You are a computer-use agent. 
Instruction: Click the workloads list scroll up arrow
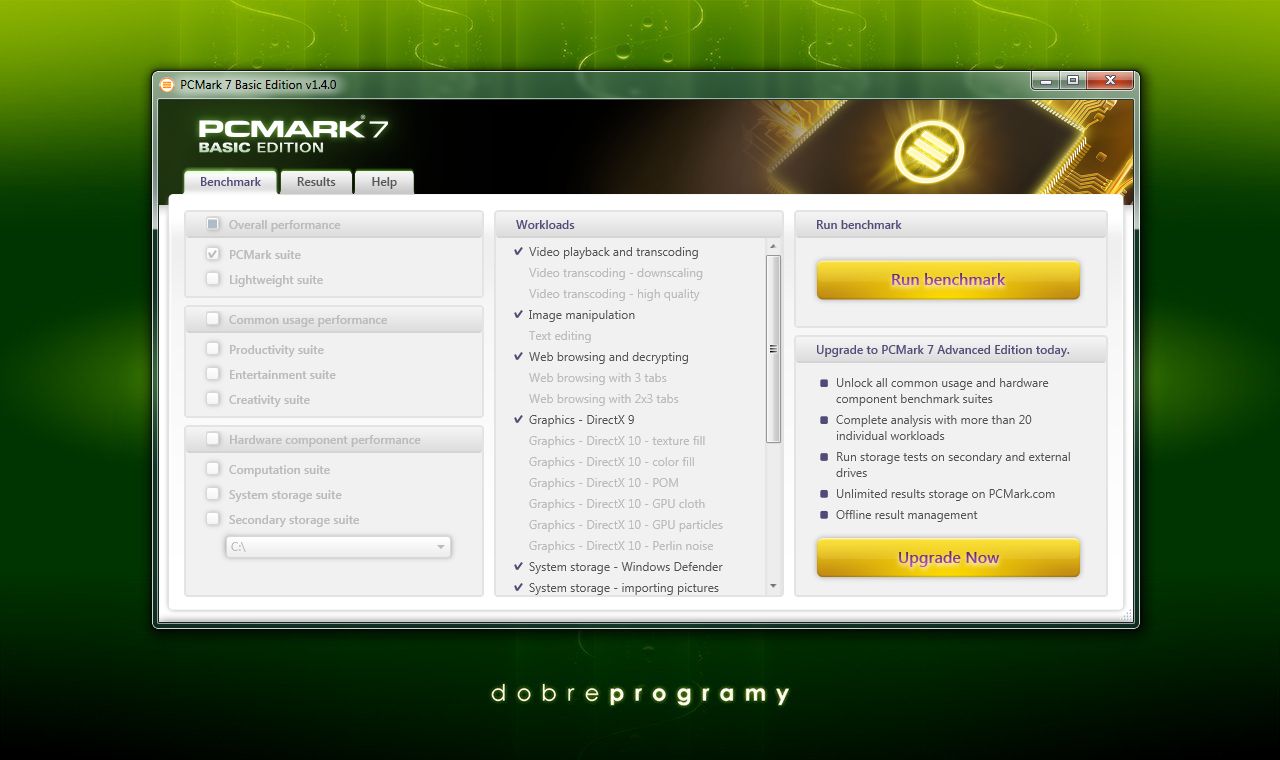(773, 246)
